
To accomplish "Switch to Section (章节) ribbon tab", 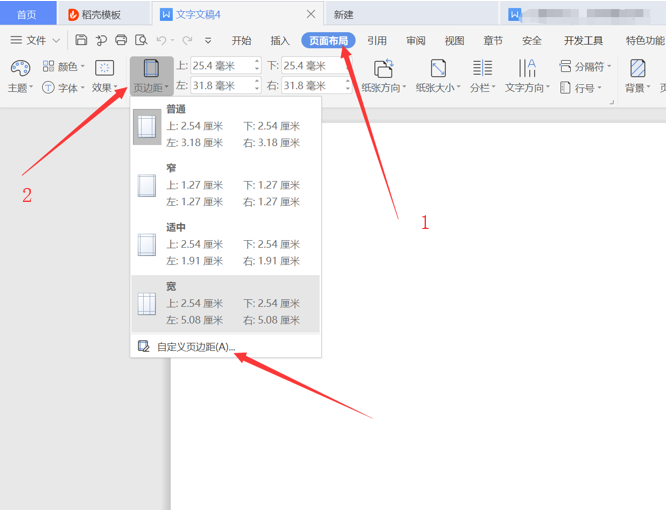I will pos(493,40).
